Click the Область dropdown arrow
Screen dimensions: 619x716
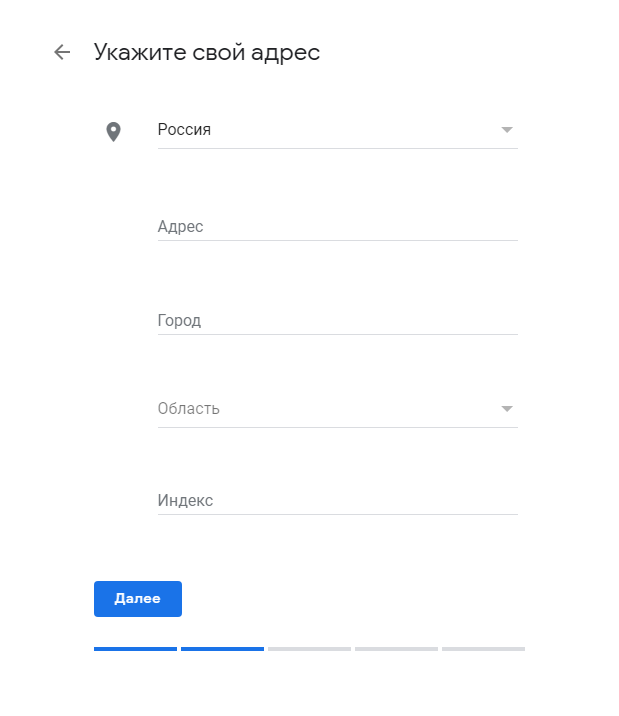click(x=506, y=409)
